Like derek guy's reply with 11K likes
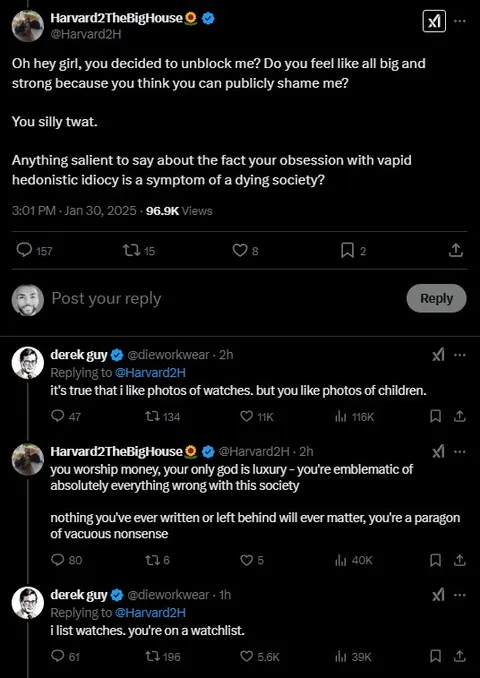This screenshot has height=678, width=480. coord(257,416)
